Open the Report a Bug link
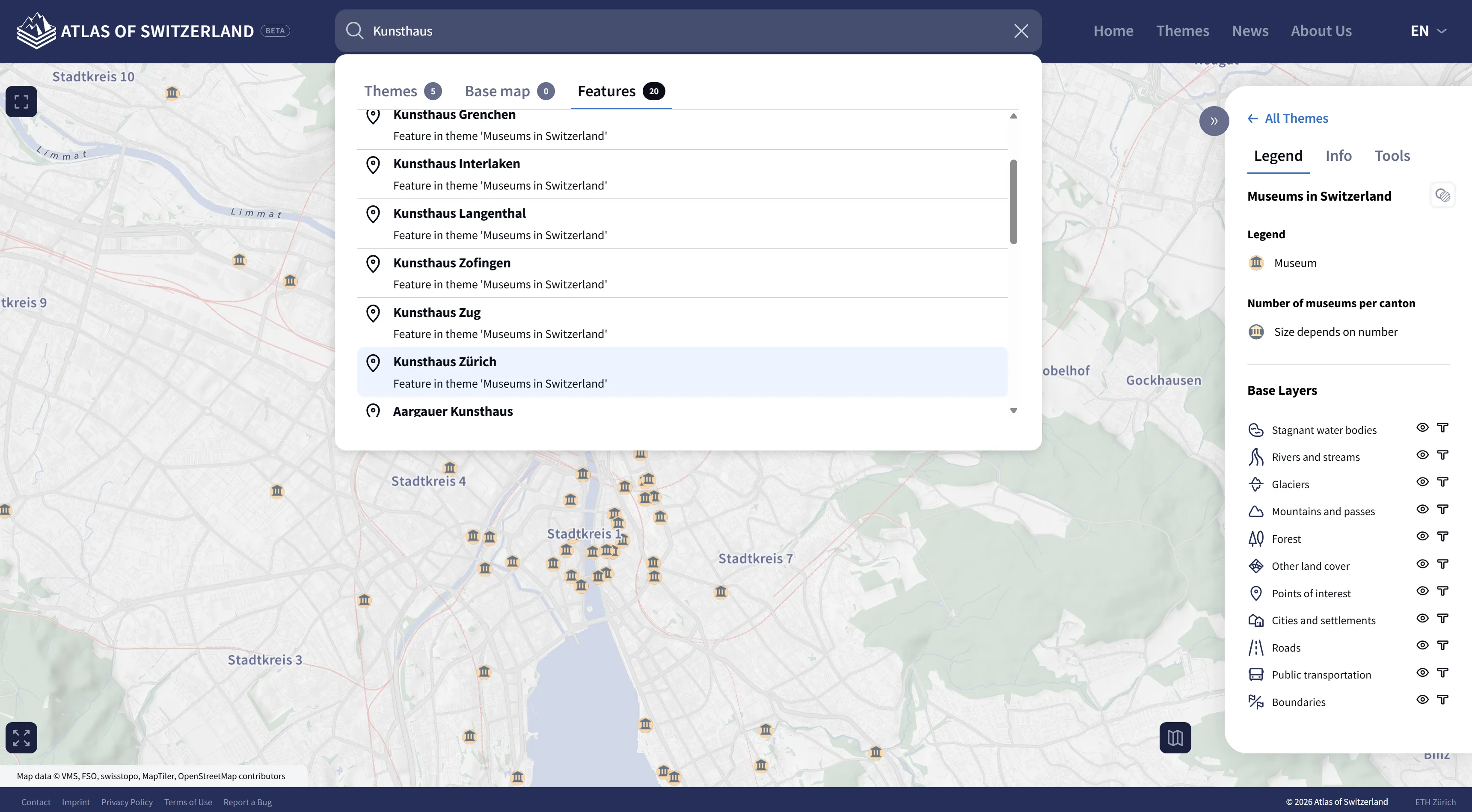Viewport: 1472px width, 812px height. point(247,802)
